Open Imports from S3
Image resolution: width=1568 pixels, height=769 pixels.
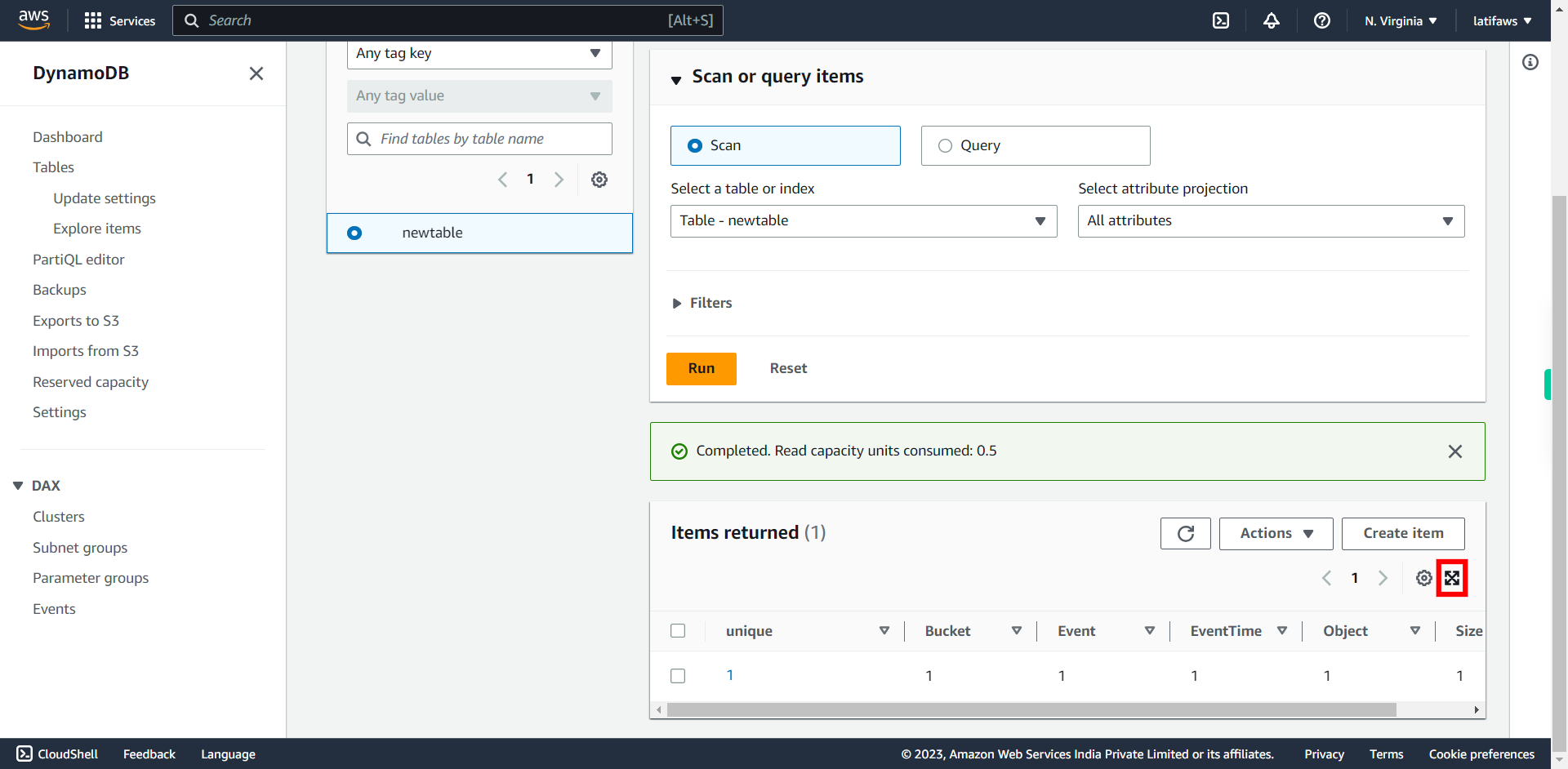86,351
